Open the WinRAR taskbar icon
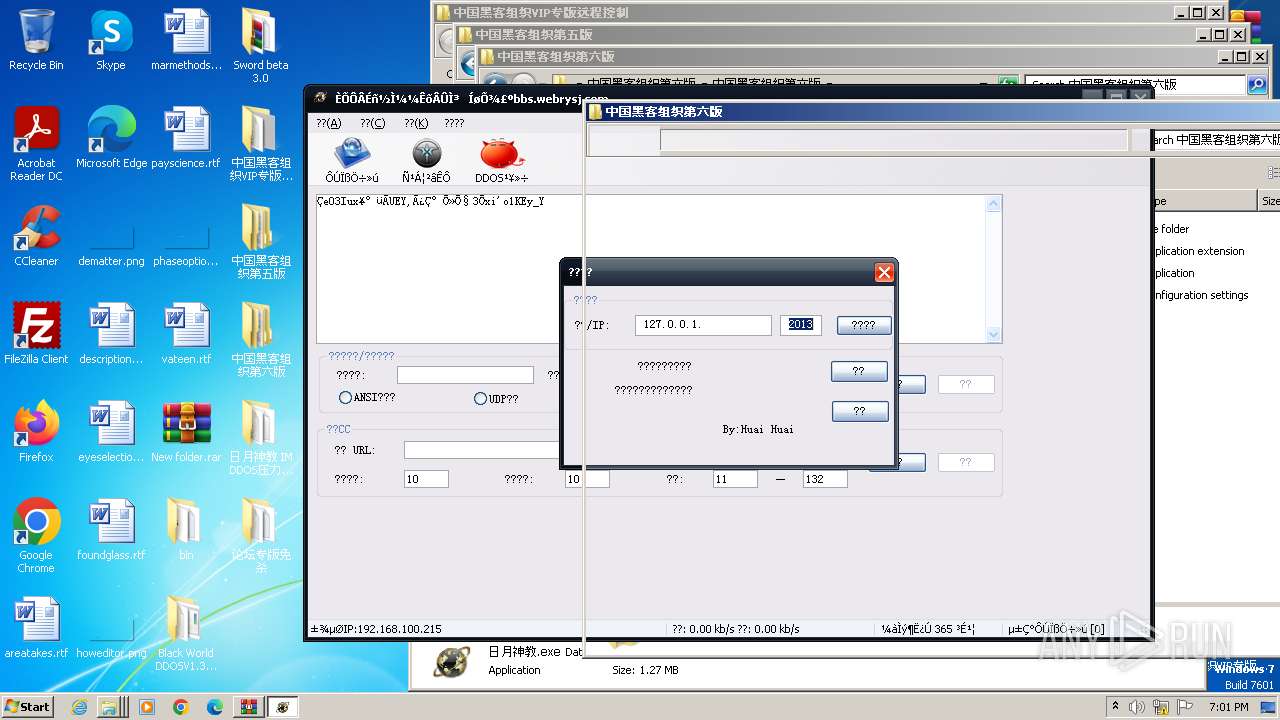Viewport: 1280px width, 720px height. [x=248, y=707]
